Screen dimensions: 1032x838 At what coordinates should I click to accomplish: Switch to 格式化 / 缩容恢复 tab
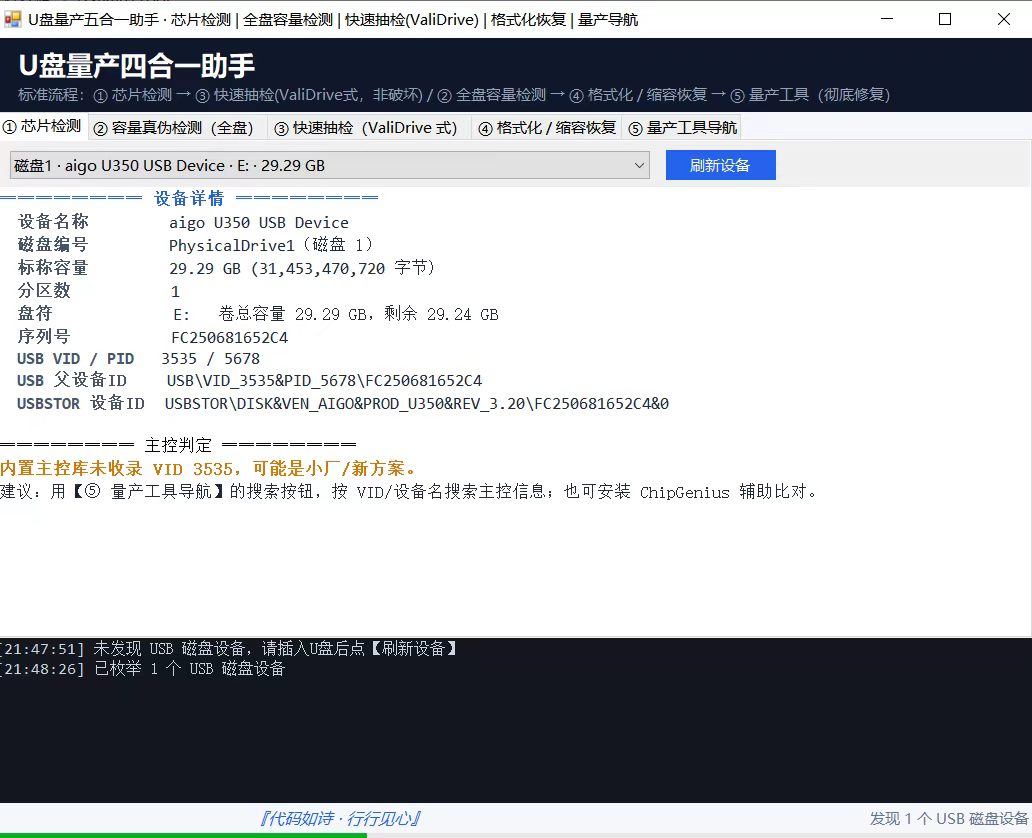[x=548, y=128]
